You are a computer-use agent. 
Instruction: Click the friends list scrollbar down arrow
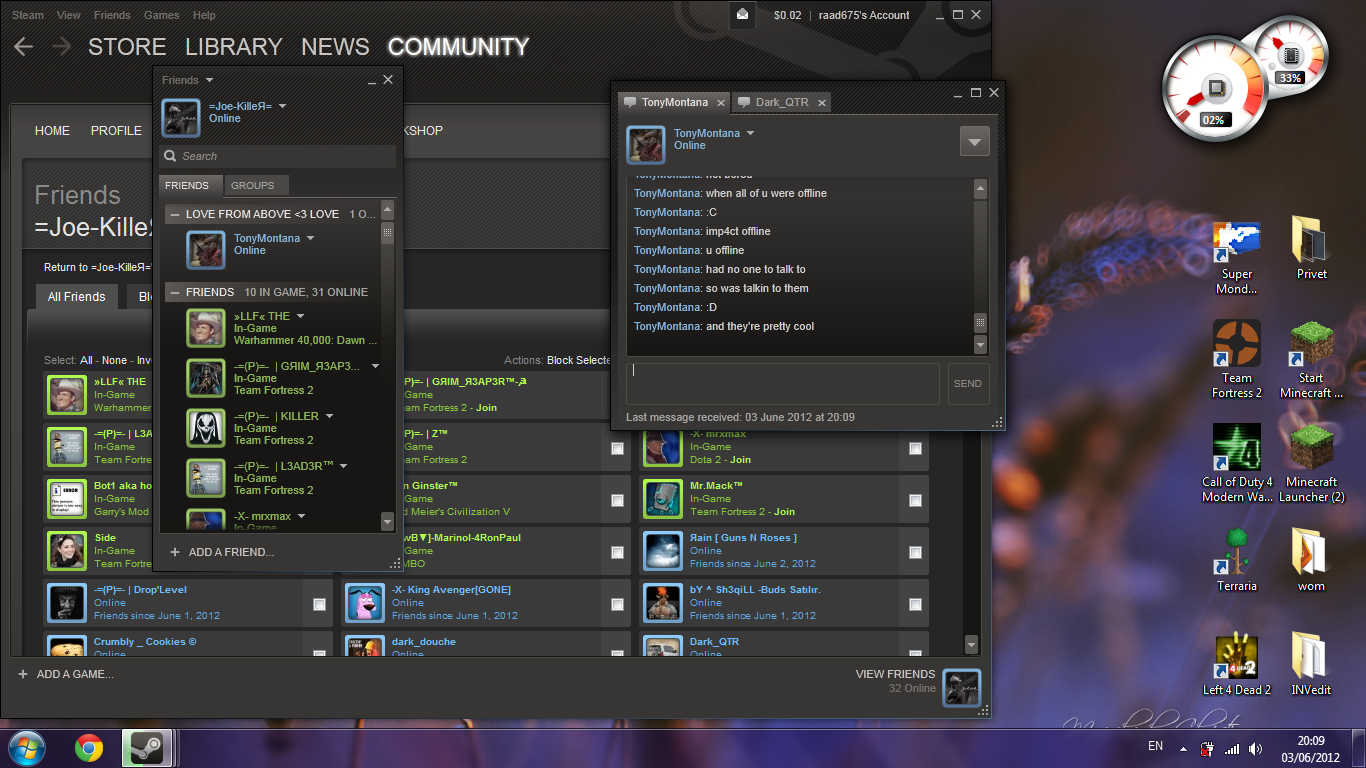[388, 521]
